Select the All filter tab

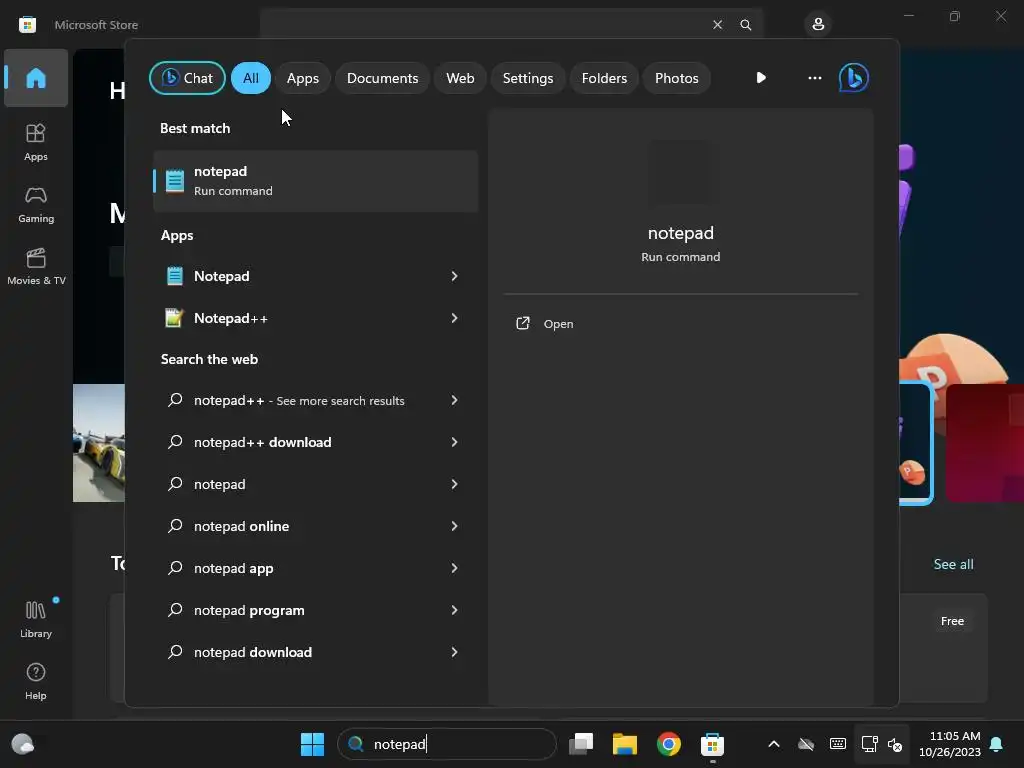[251, 78]
